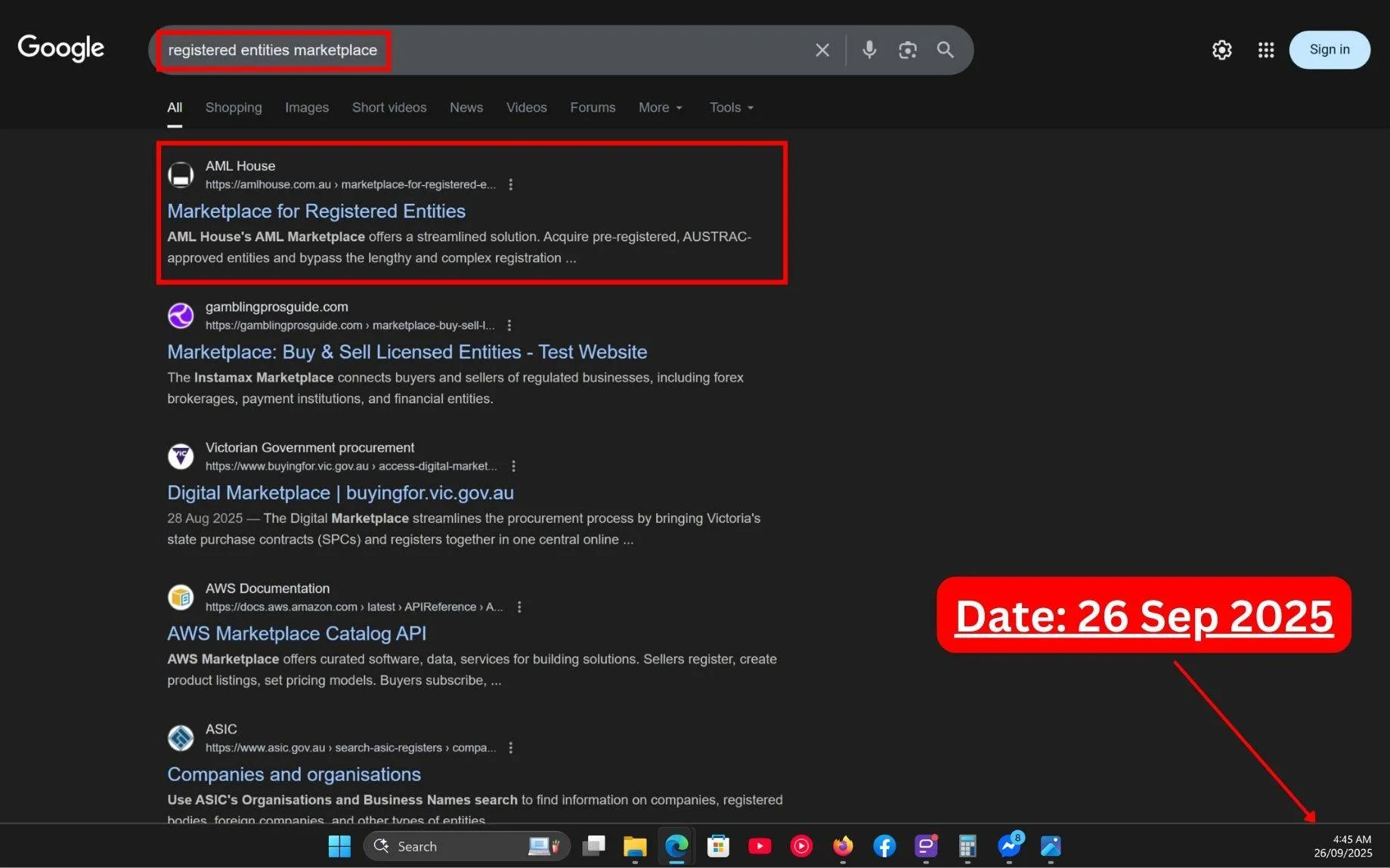Open the Google apps grid icon
Viewport: 1390px width, 868px height.
click(1266, 50)
